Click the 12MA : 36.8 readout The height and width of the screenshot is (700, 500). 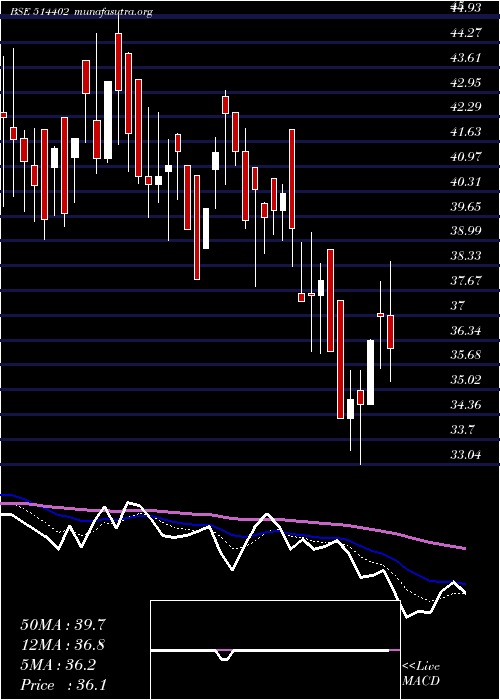pyautogui.click(x=63, y=645)
